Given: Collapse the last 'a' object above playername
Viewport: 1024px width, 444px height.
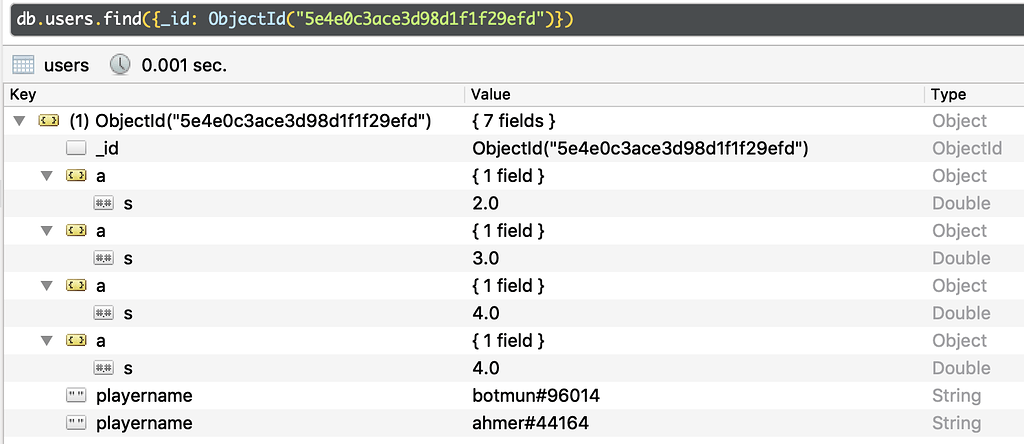Looking at the screenshot, I should 46,341.
